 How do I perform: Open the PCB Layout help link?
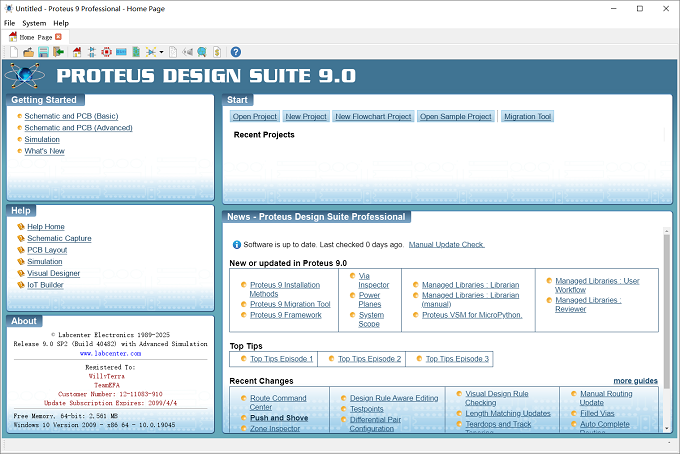[47, 250]
